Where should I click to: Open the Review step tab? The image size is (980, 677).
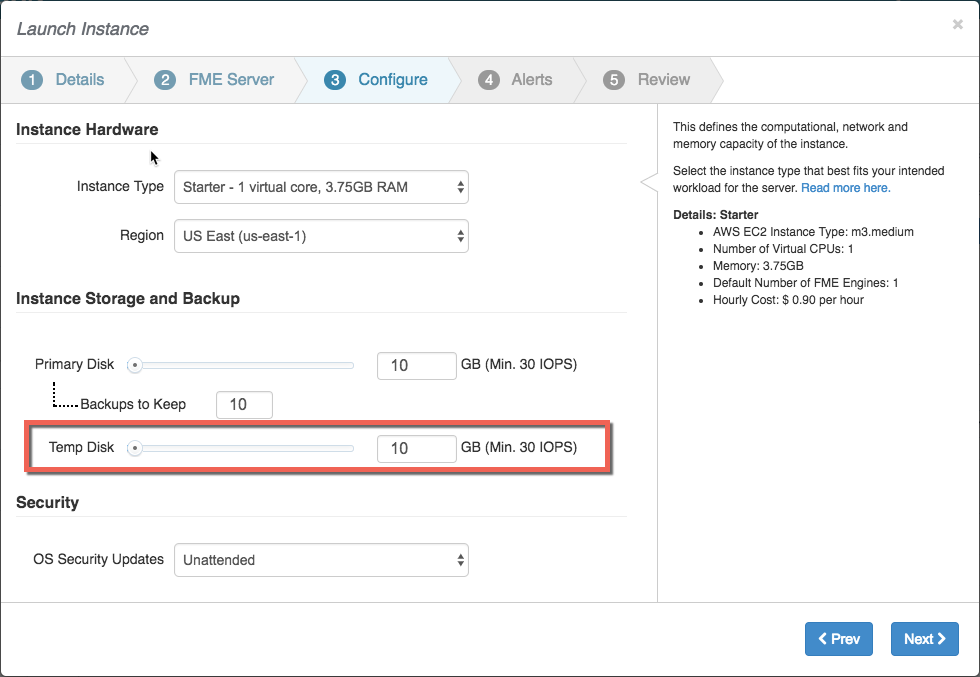(x=647, y=80)
